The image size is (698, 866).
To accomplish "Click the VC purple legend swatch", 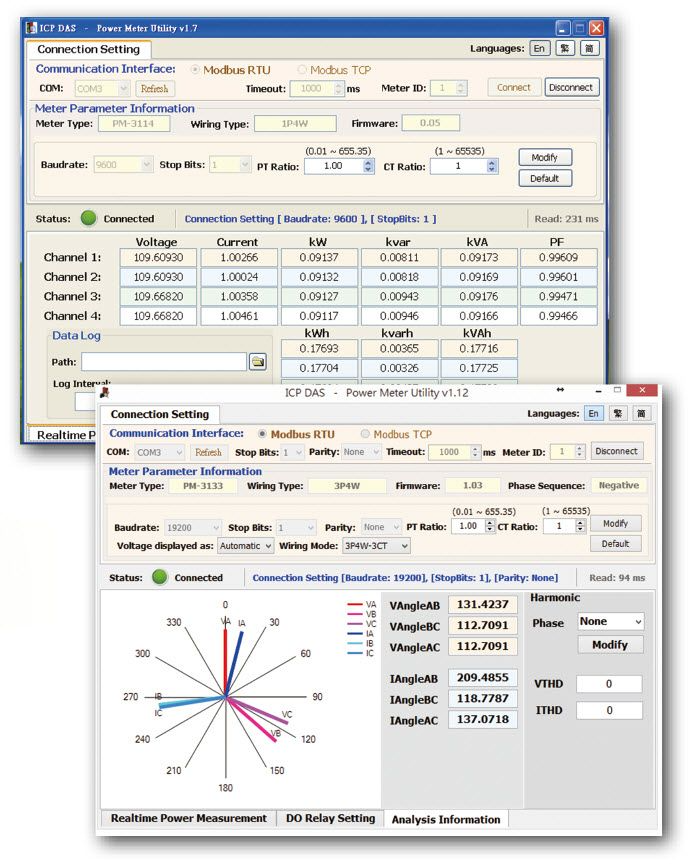I will tap(355, 624).
